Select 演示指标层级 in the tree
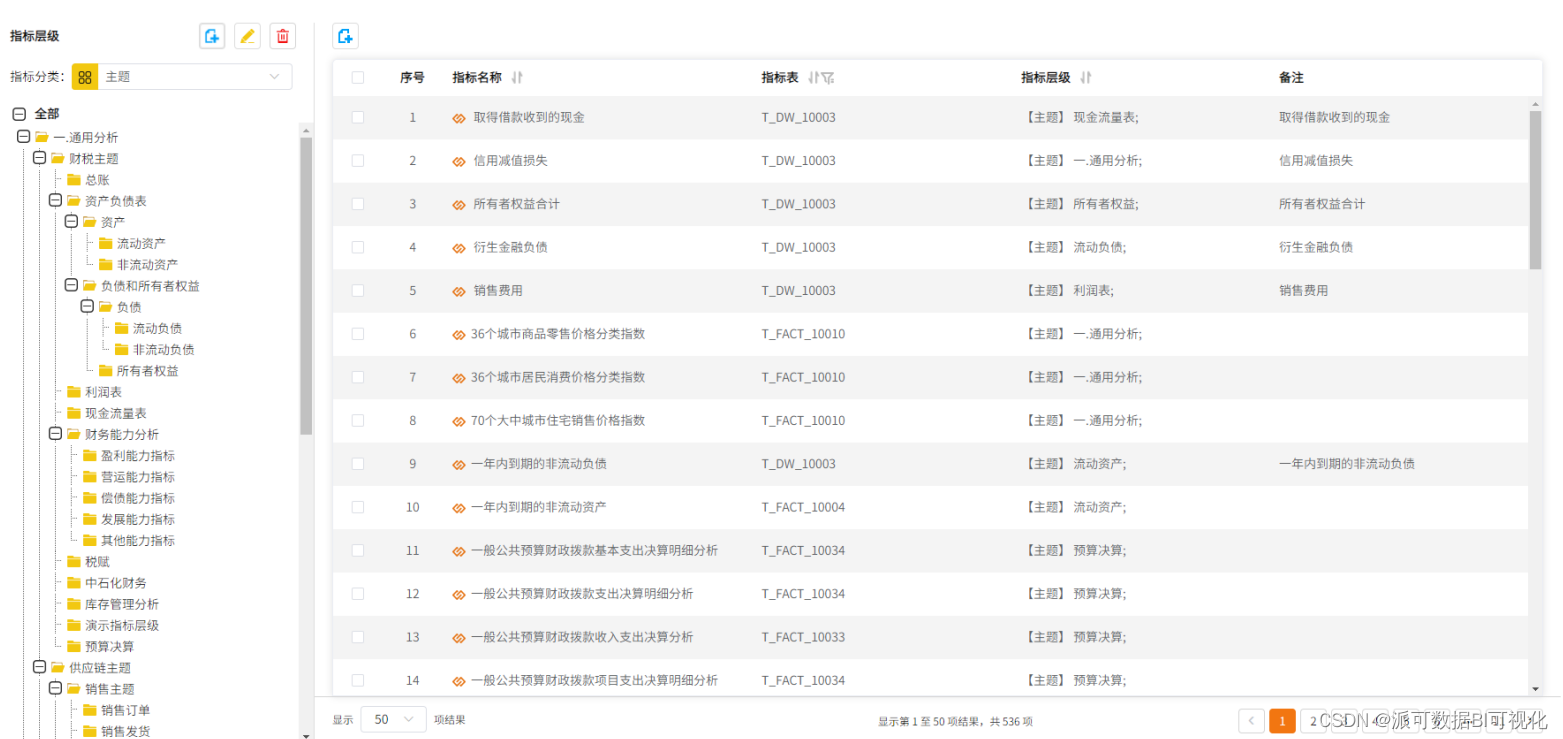The width and height of the screenshot is (1563, 739). point(122,626)
